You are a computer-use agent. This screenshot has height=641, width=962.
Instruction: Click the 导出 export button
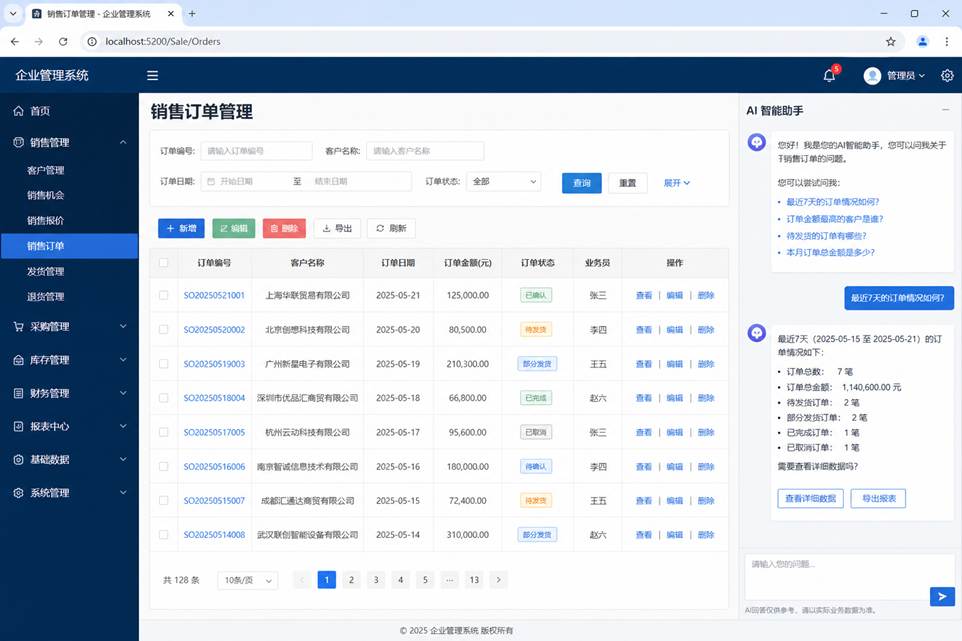337,228
